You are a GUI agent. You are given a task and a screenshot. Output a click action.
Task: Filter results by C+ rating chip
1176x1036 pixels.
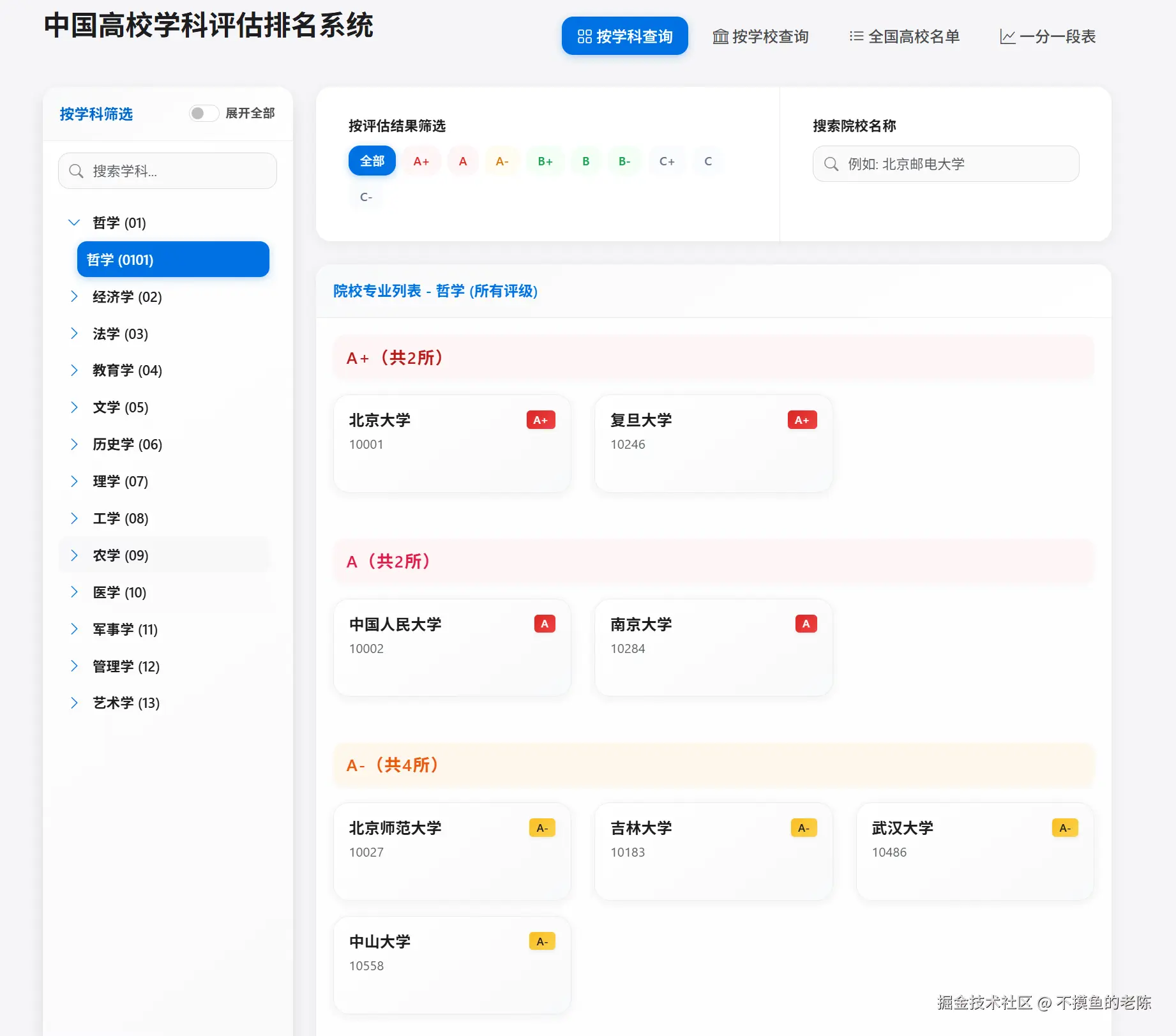pos(667,161)
